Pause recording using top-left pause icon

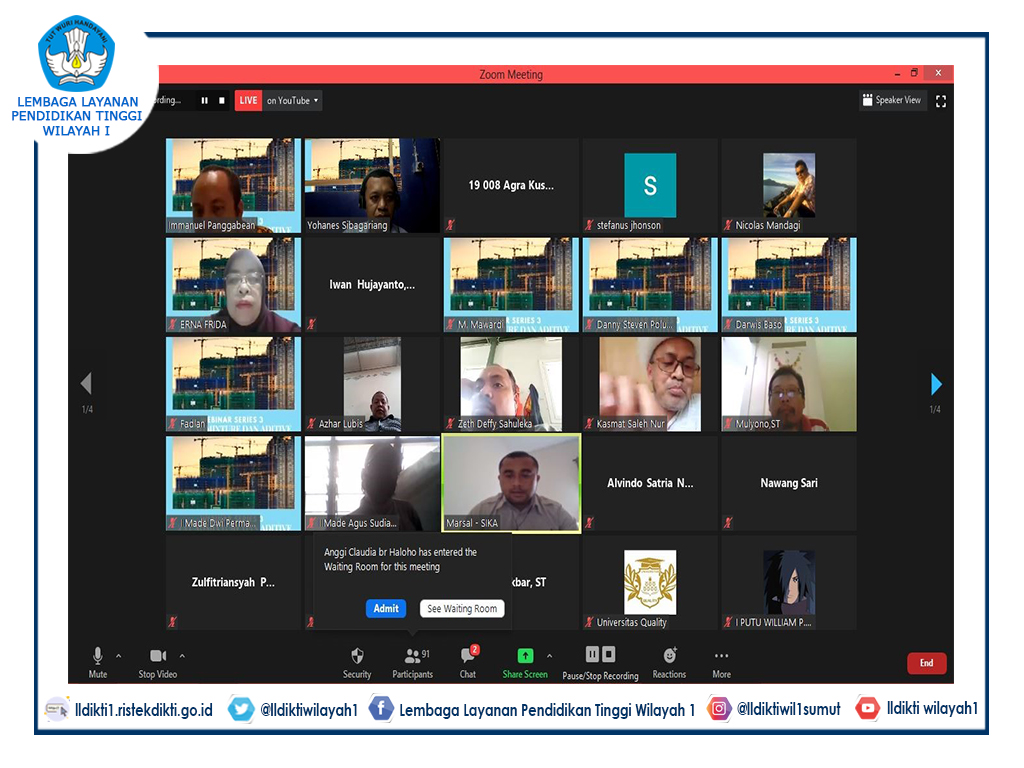point(204,101)
